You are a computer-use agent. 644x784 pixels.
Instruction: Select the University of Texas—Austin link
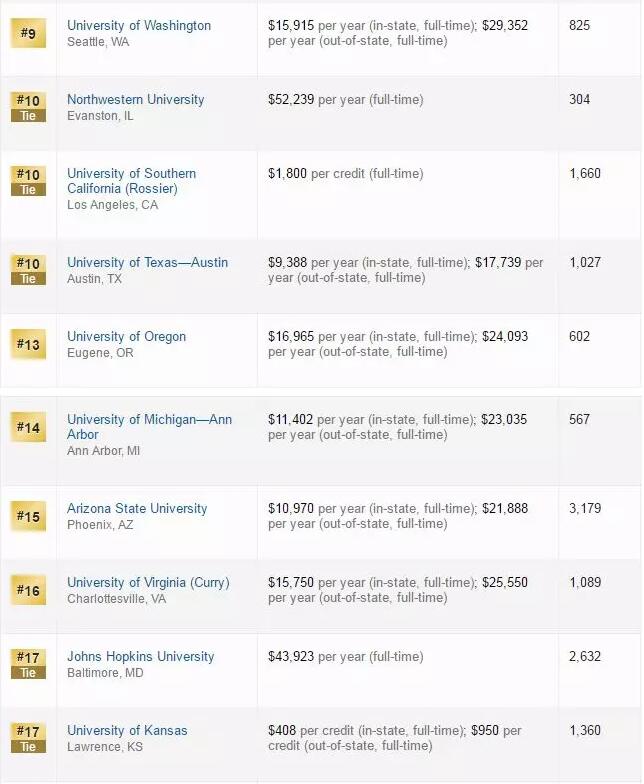148,262
